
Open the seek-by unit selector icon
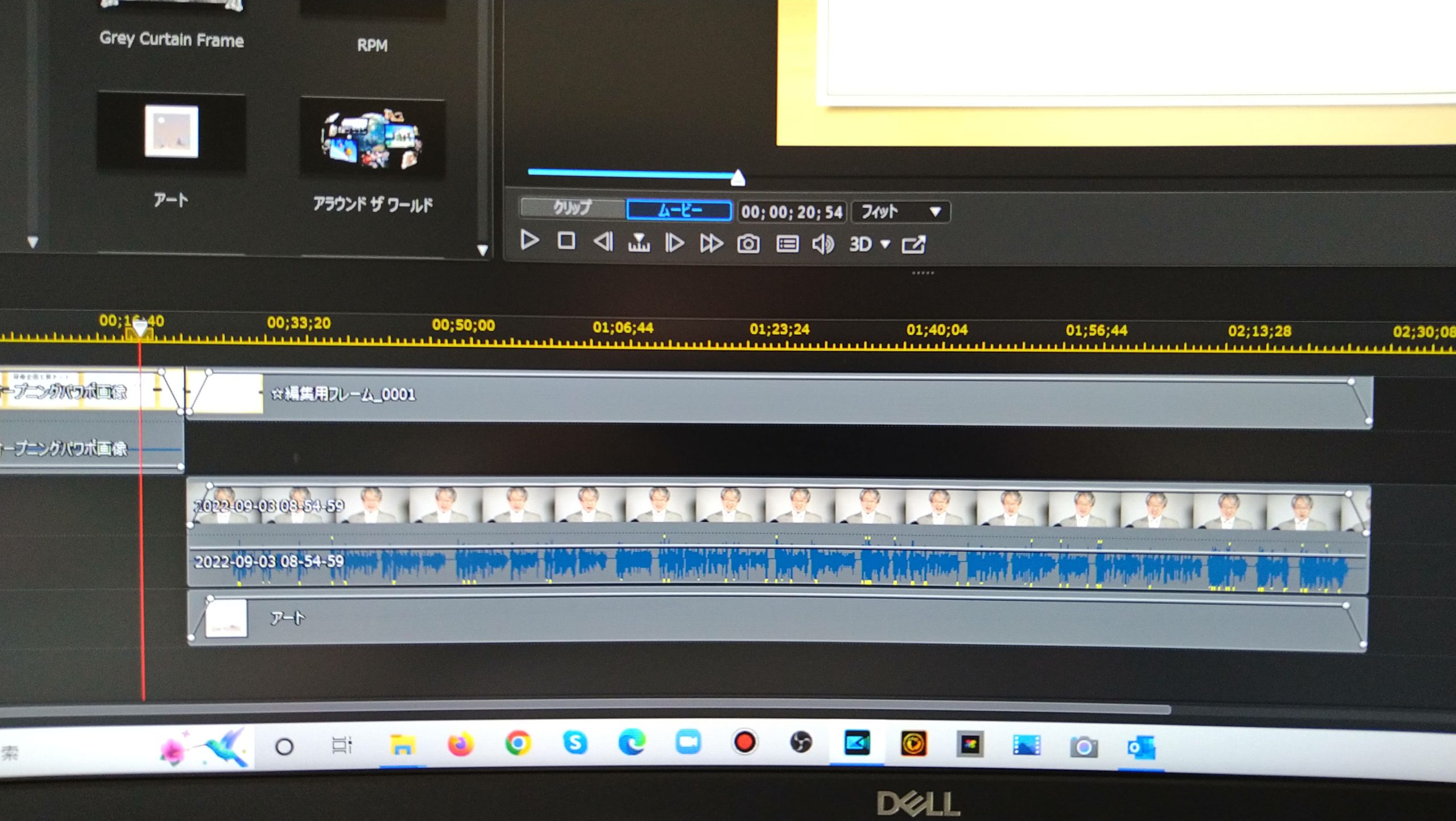[639, 242]
